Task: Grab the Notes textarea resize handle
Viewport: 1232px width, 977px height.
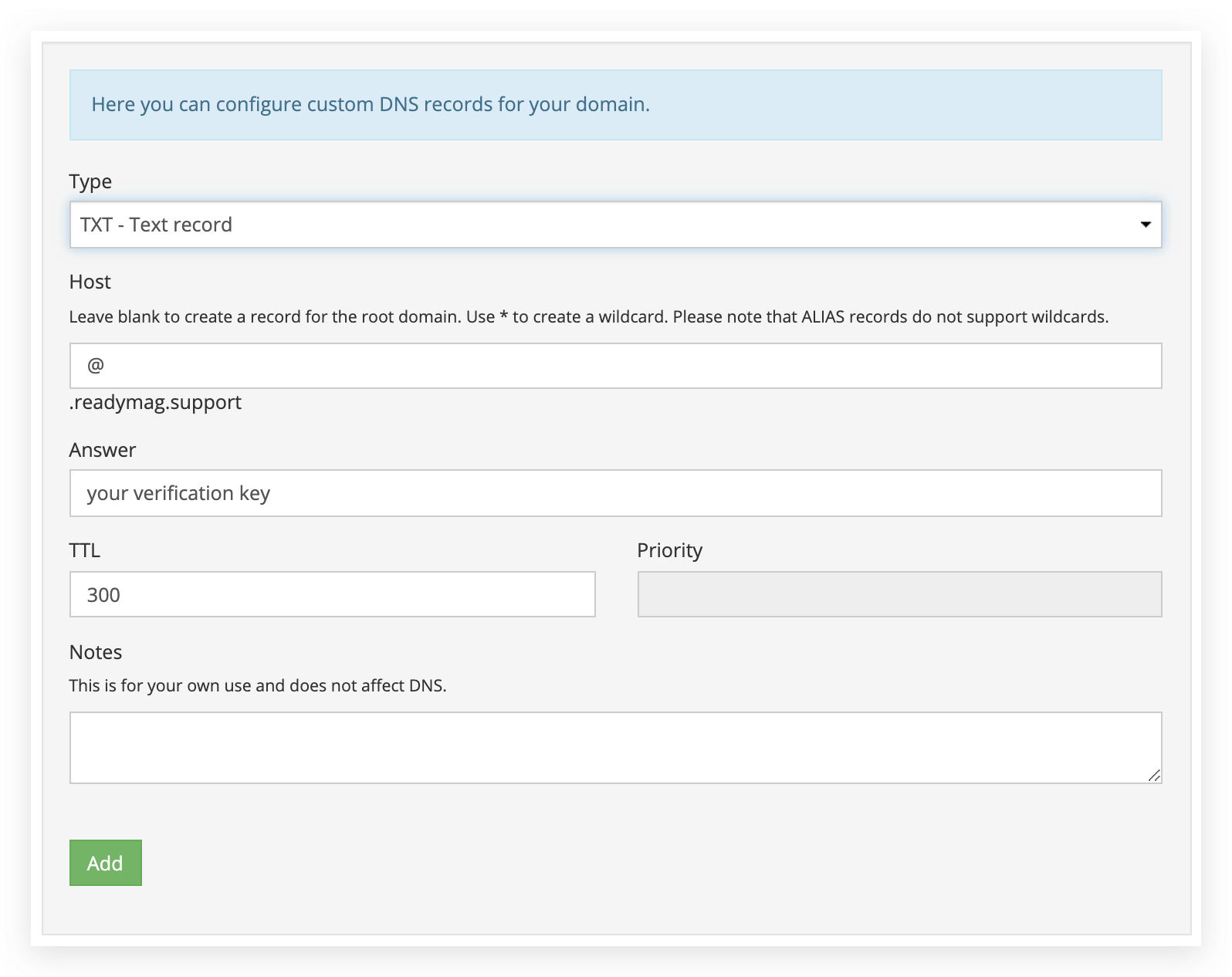Action: (1154, 776)
